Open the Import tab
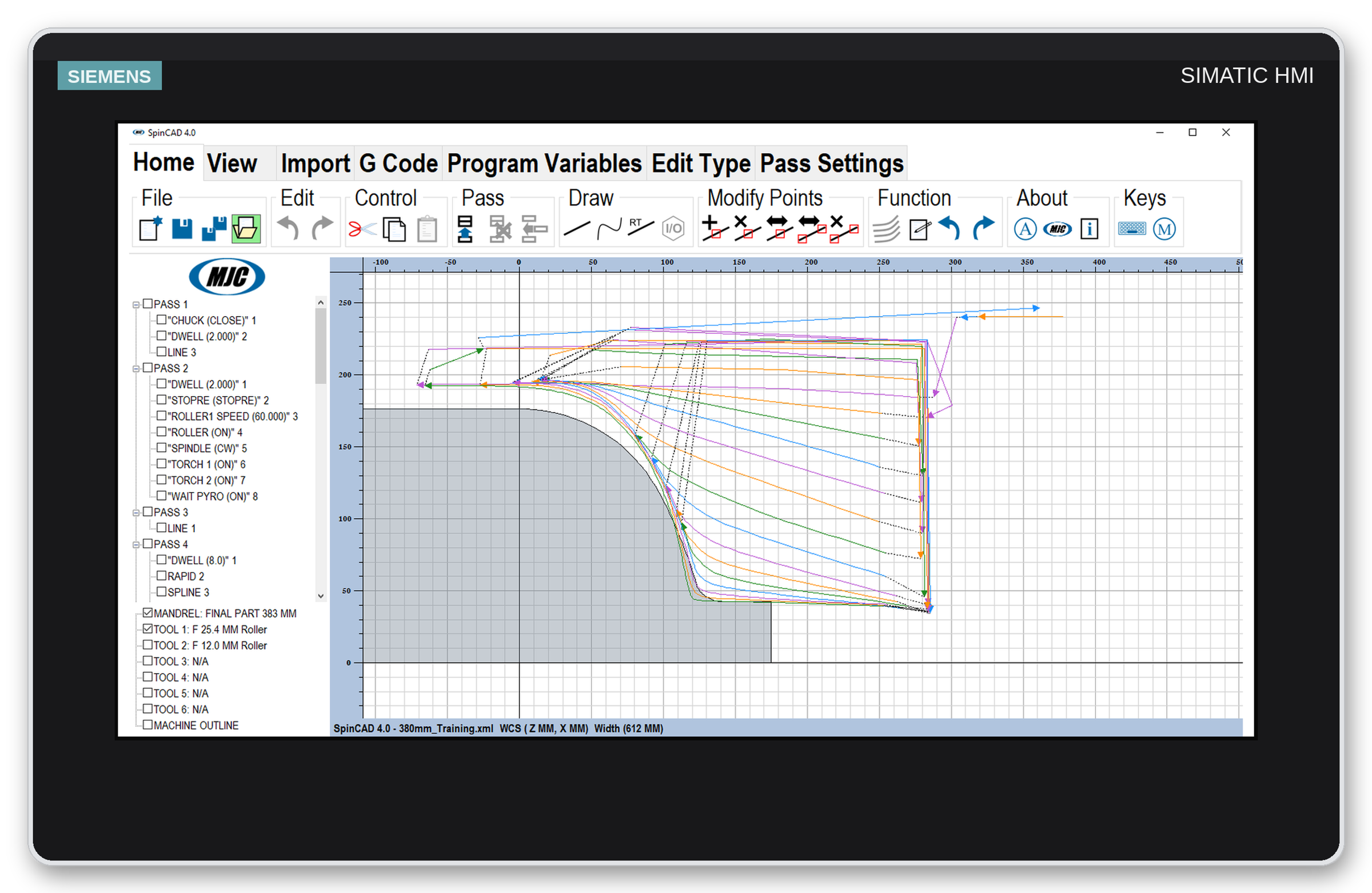This screenshot has width=1372, height=893. [316, 163]
